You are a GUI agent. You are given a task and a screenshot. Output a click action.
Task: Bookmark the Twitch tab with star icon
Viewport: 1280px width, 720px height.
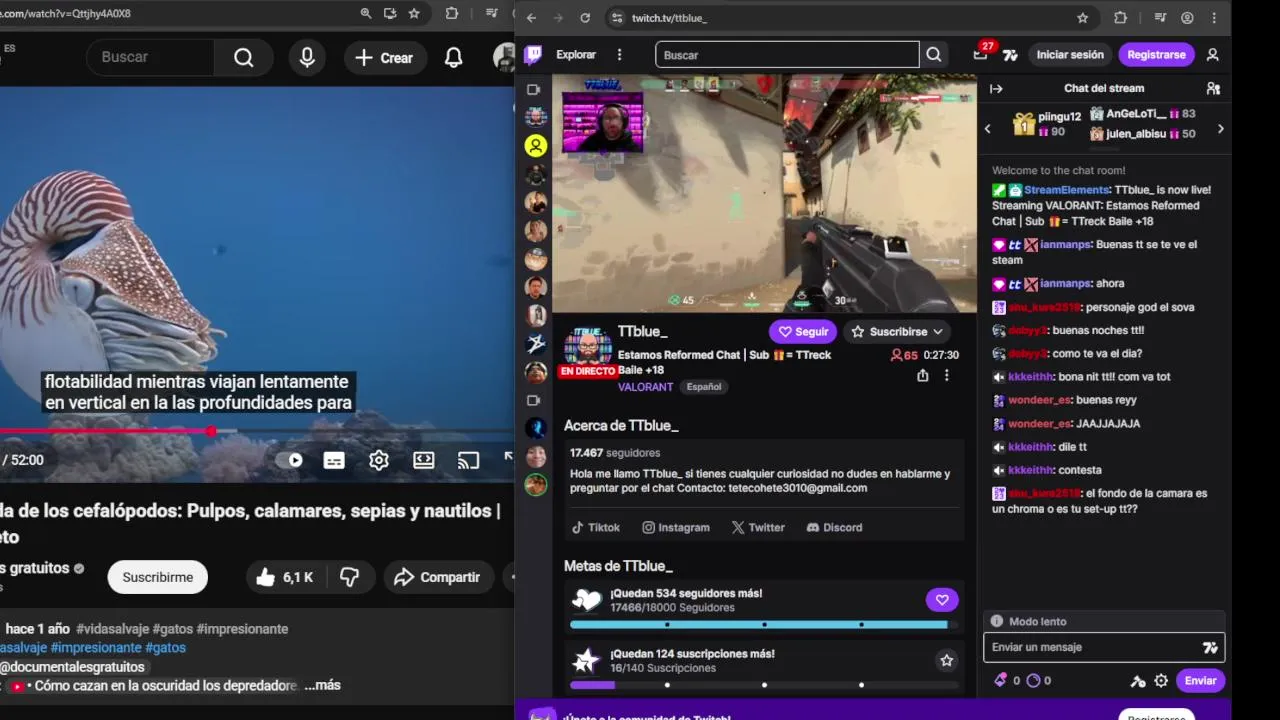click(x=1083, y=18)
